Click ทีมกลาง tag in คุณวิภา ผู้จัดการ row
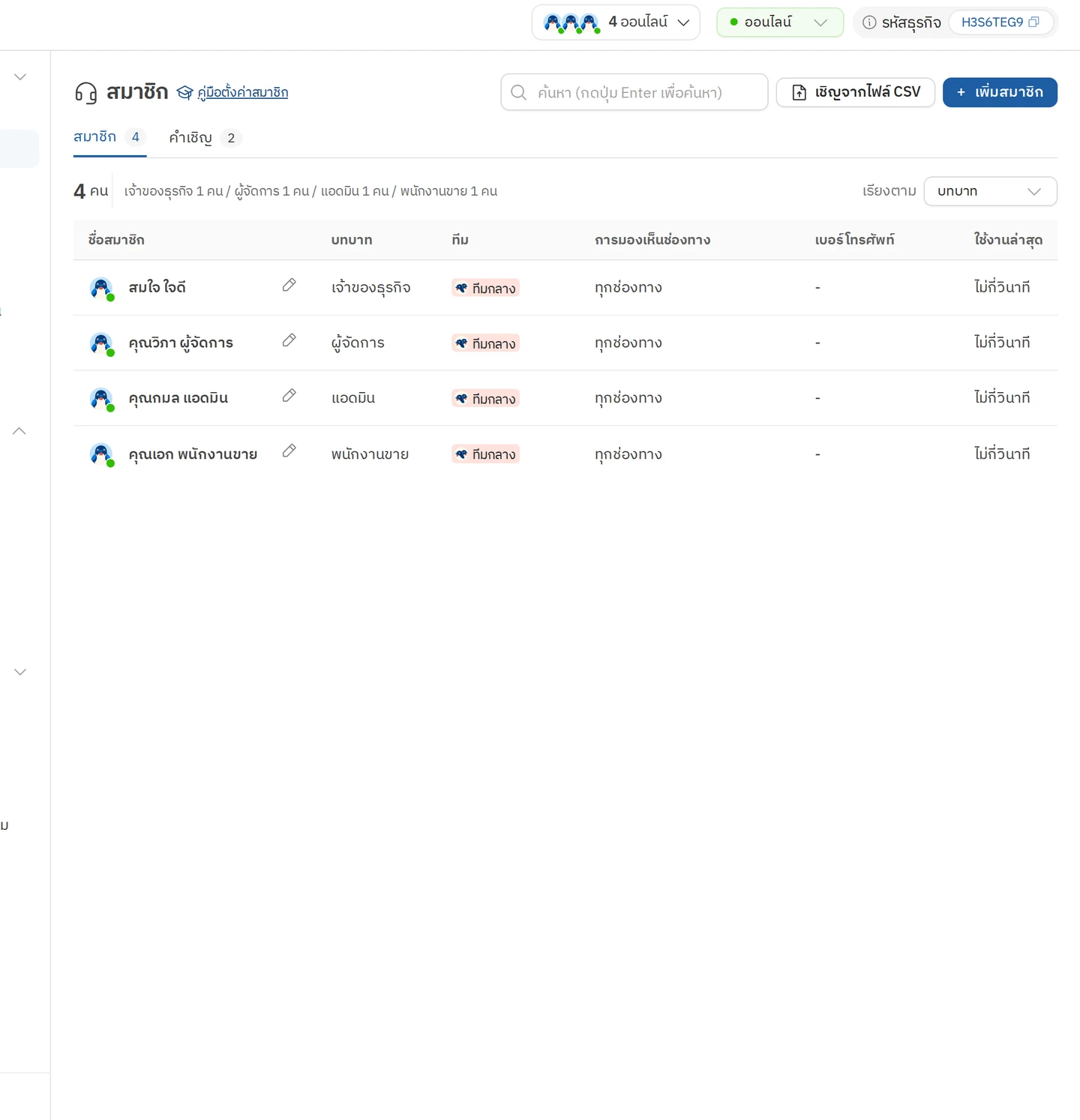Viewport: 1080px width, 1120px height. point(485,343)
